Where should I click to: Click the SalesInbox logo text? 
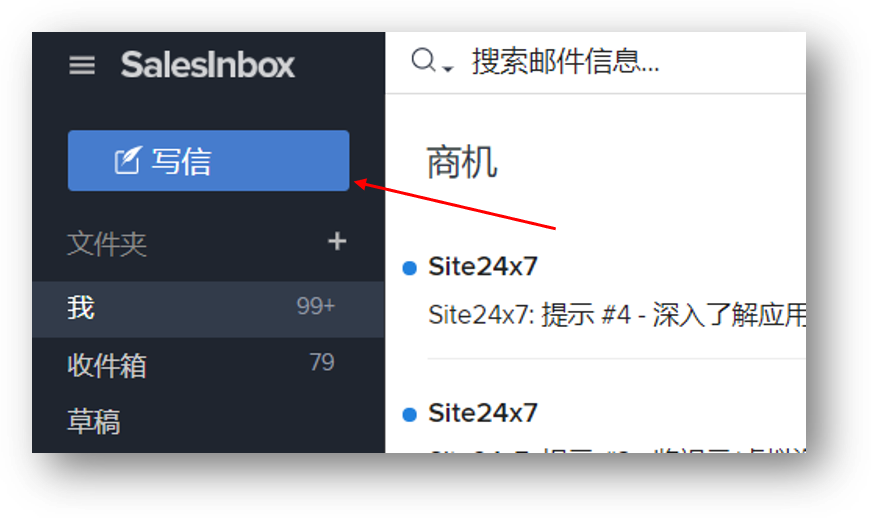click(207, 65)
